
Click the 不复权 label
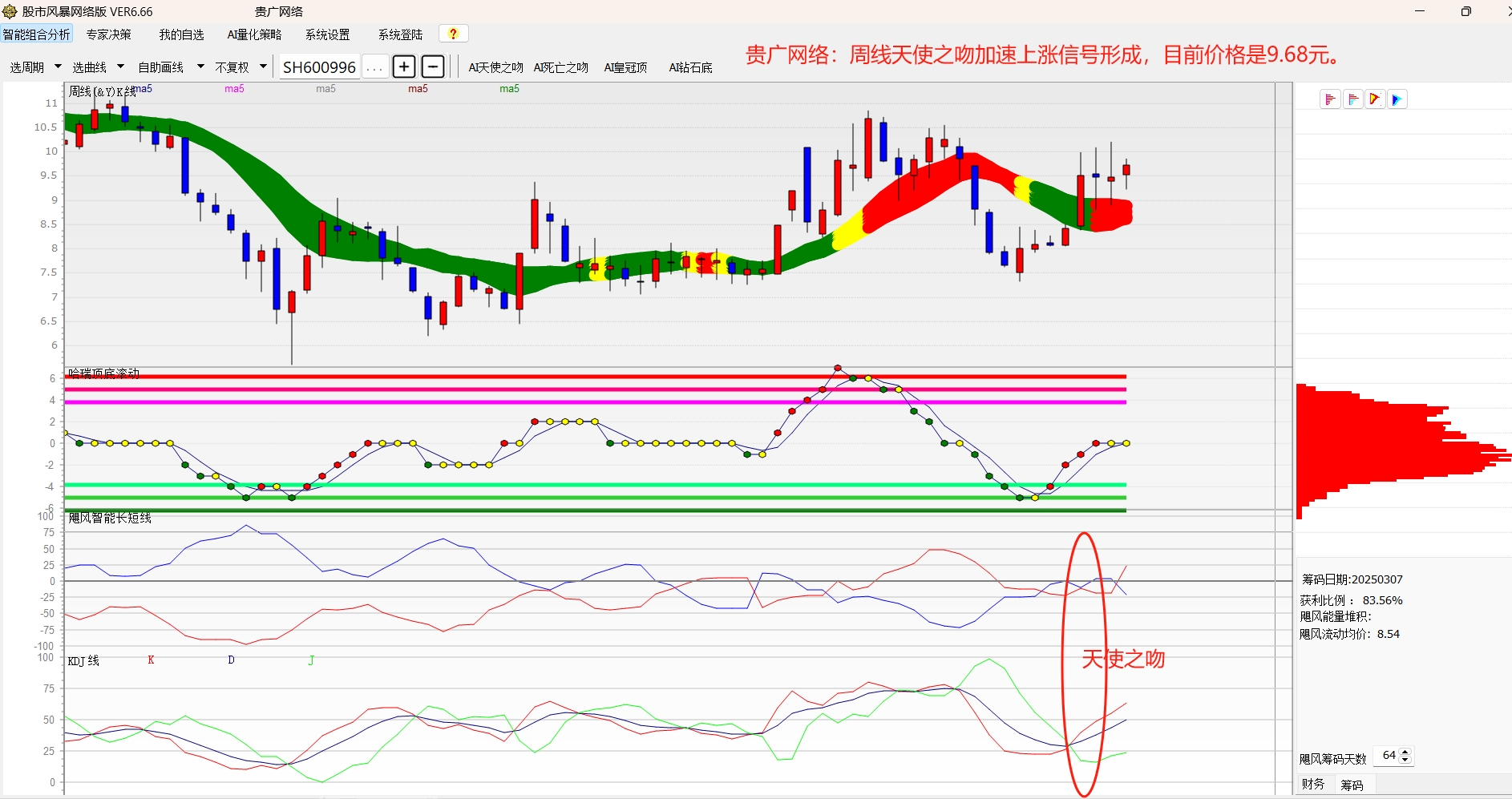(232, 67)
